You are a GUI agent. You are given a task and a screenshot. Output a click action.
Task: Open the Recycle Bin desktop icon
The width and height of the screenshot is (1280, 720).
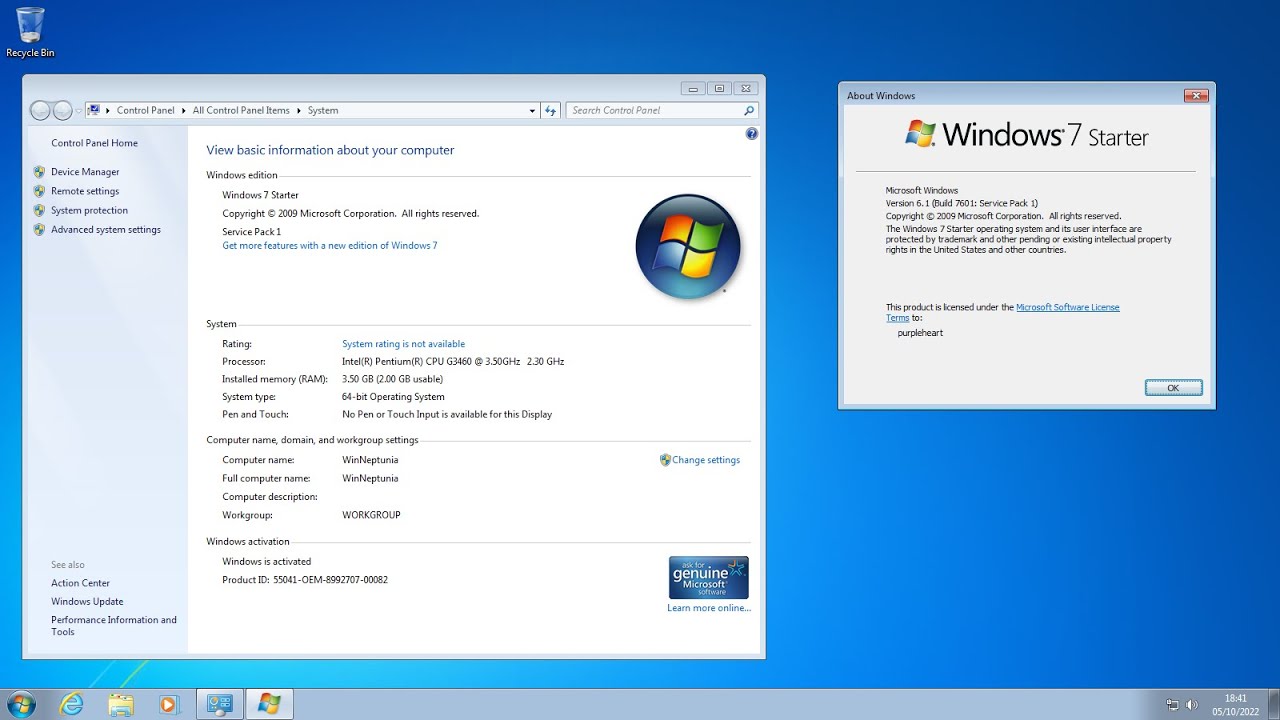click(x=30, y=32)
